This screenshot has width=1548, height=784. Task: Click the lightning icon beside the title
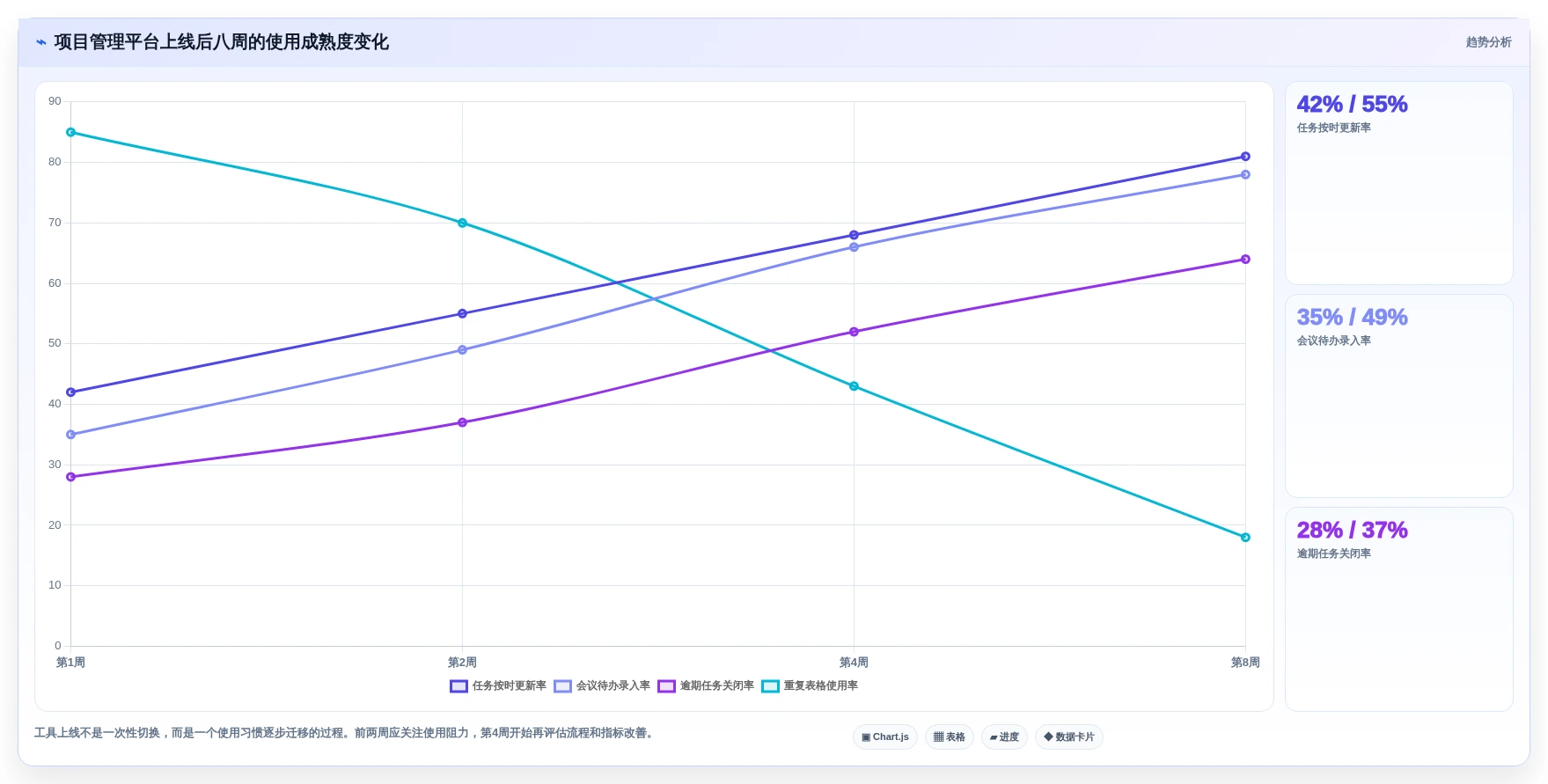pyautogui.click(x=41, y=42)
